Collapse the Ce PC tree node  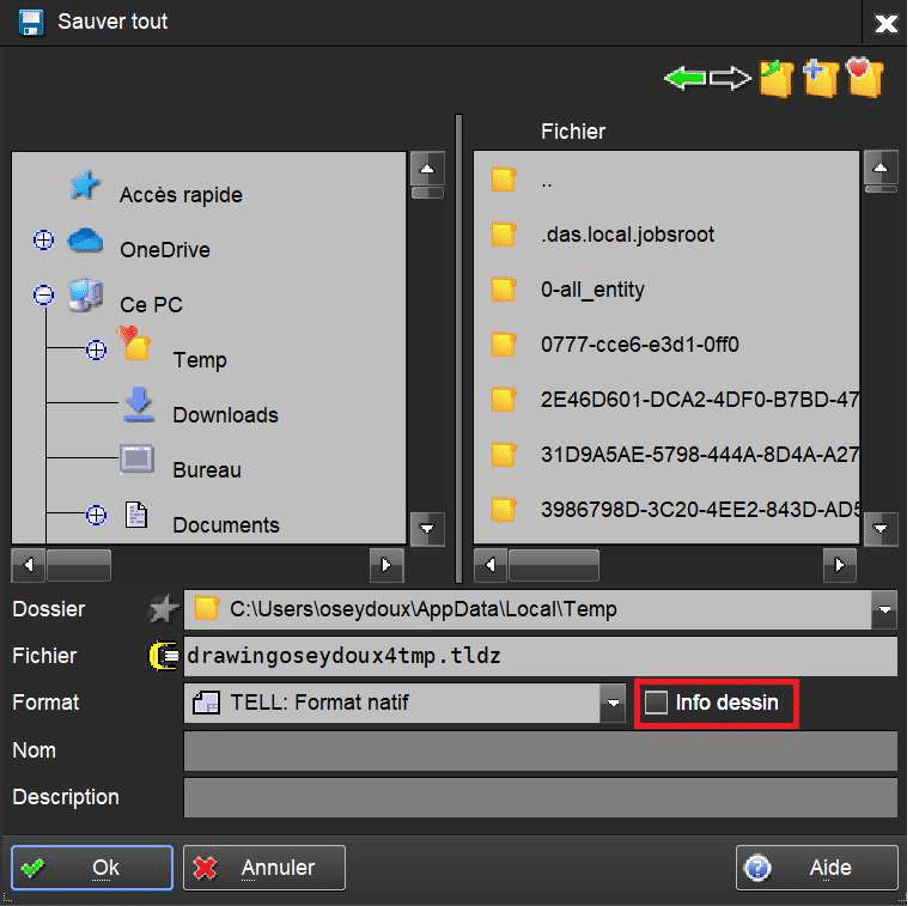pyautogui.click(x=43, y=295)
